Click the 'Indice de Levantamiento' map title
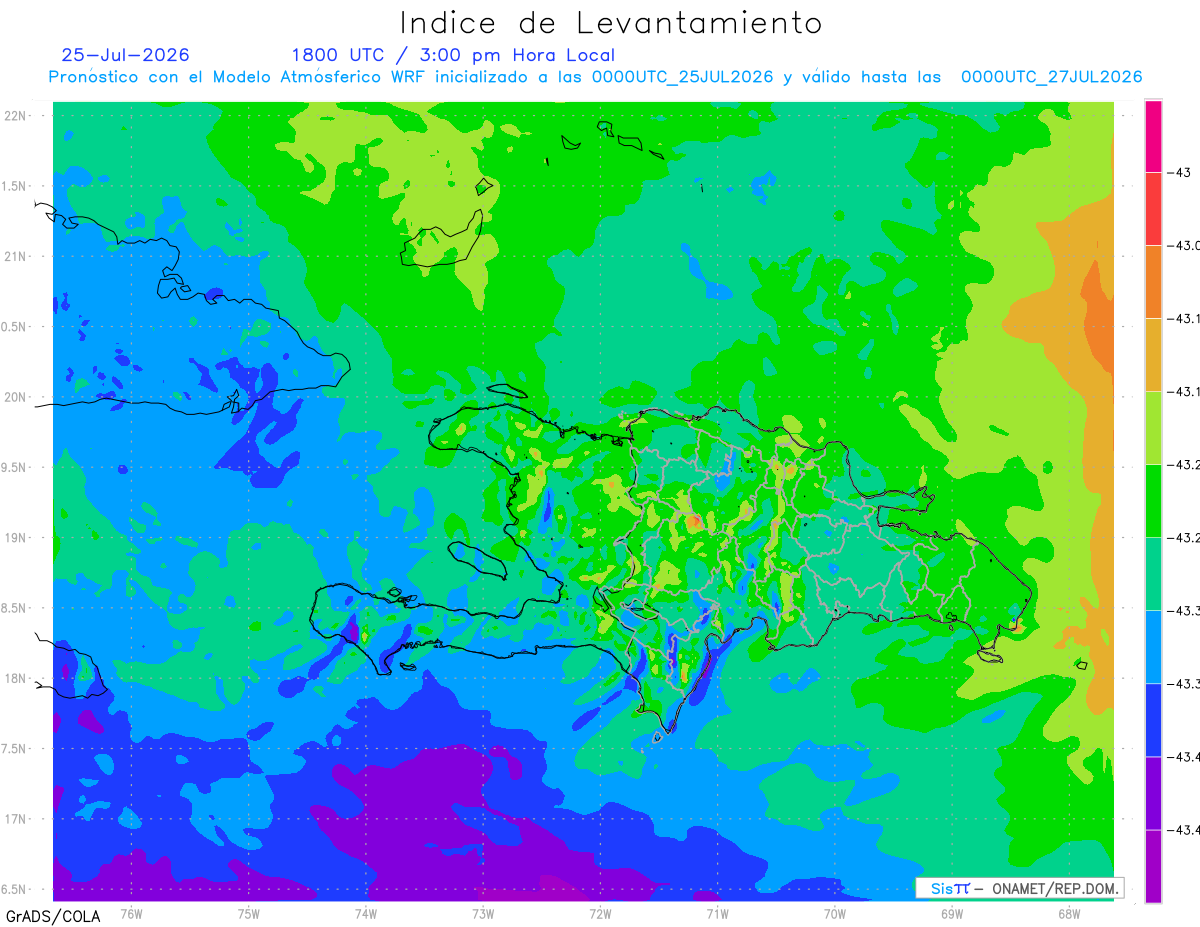The height and width of the screenshot is (927, 1200). click(611, 23)
